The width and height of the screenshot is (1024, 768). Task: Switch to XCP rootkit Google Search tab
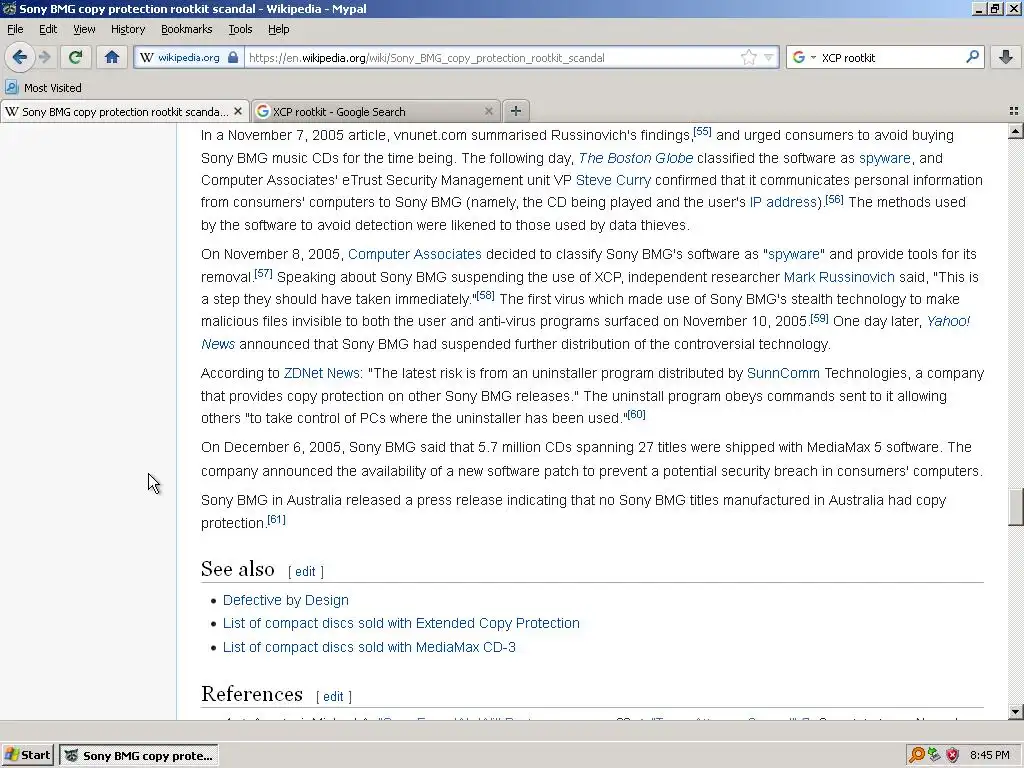point(376,112)
